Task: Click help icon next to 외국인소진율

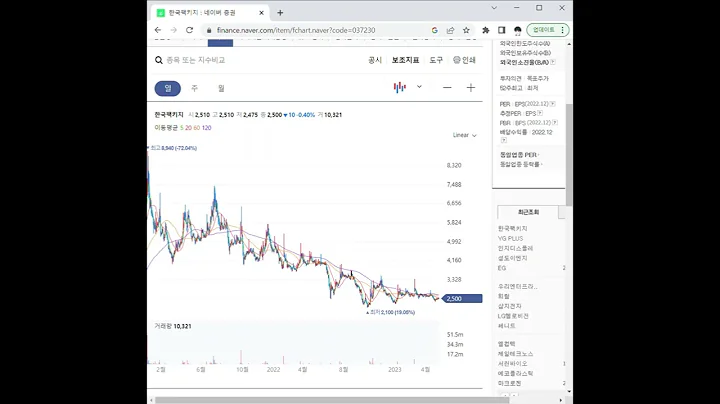Action: pyautogui.click(x=553, y=62)
